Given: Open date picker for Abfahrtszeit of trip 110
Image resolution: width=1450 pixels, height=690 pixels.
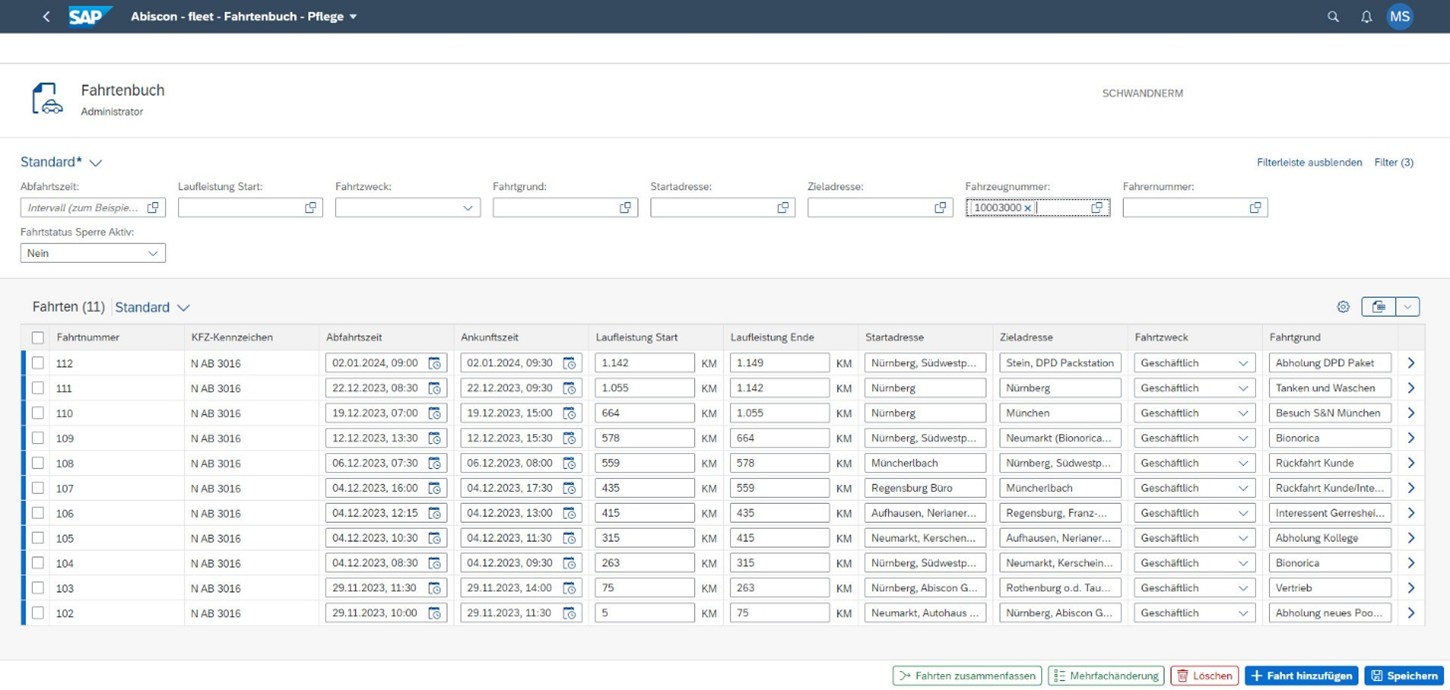Looking at the screenshot, I should (435, 413).
